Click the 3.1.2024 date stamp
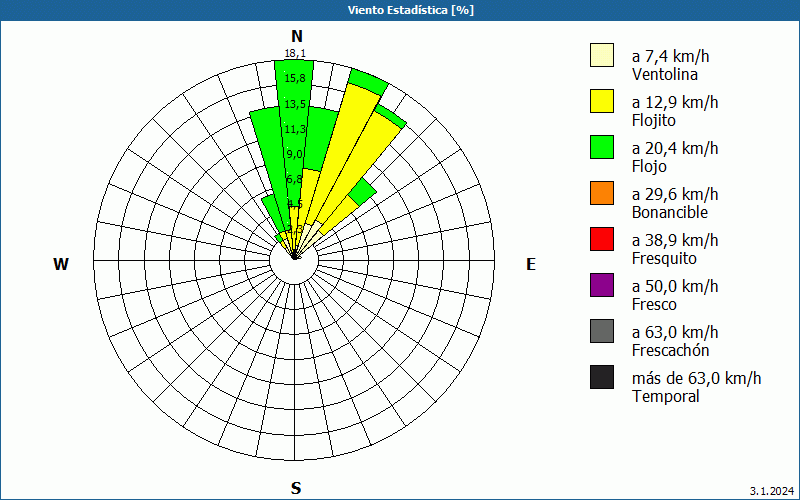Viewport: 800px width, 500px height. pos(771,491)
